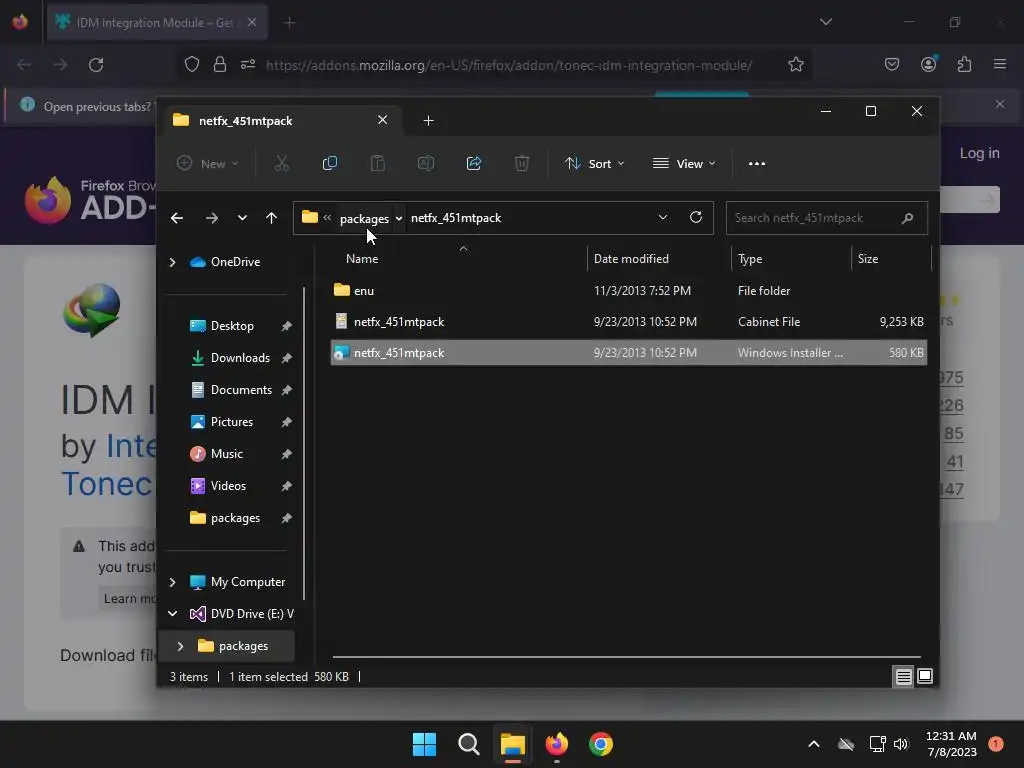Open pinned packages folder in Quick access
The height and width of the screenshot is (768, 1024).
click(235, 518)
